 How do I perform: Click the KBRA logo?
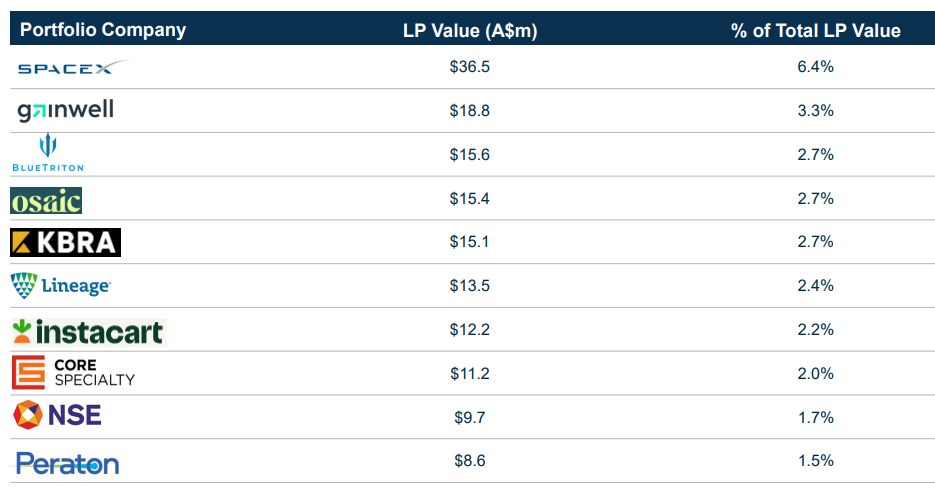66,243
